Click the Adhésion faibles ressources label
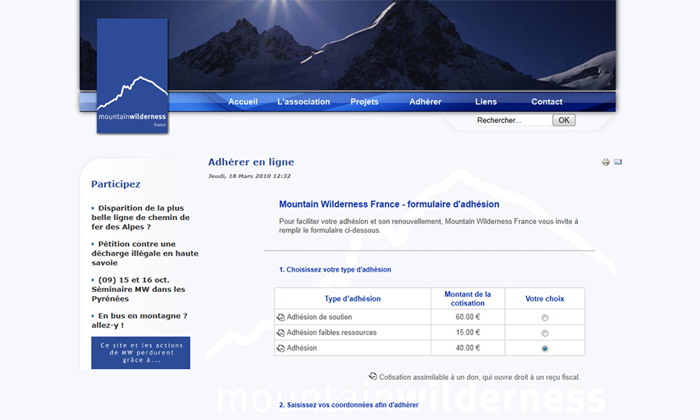Image resolution: width=700 pixels, height=420 pixels. click(332, 333)
